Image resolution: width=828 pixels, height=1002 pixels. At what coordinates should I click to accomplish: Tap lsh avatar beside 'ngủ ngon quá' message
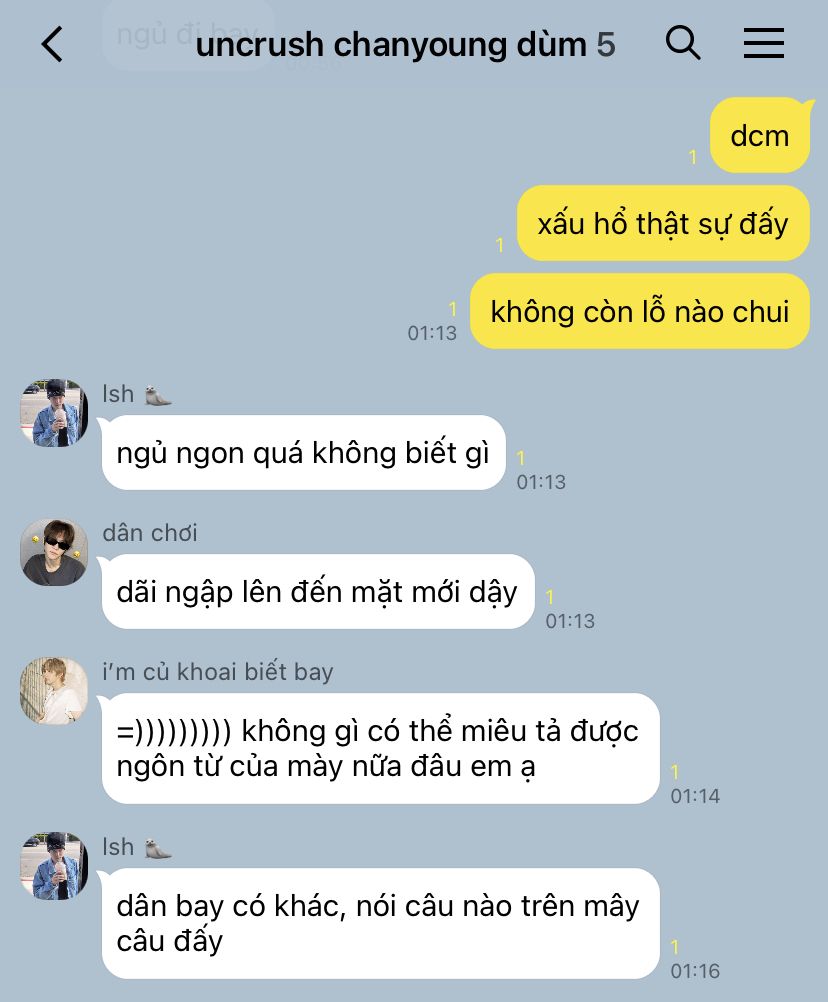pos(54,413)
